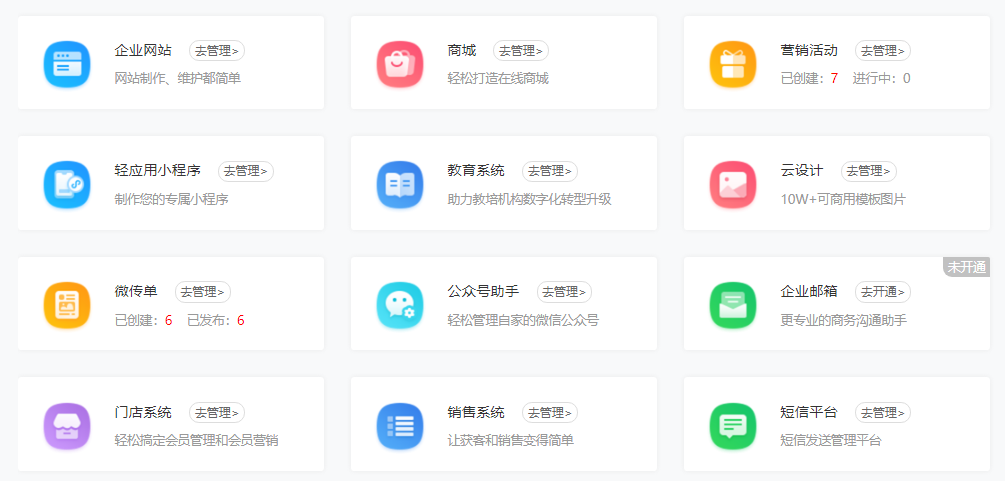Click the 销售系统 title text
The height and width of the screenshot is (481, 1005).
(x=476, y=412)
